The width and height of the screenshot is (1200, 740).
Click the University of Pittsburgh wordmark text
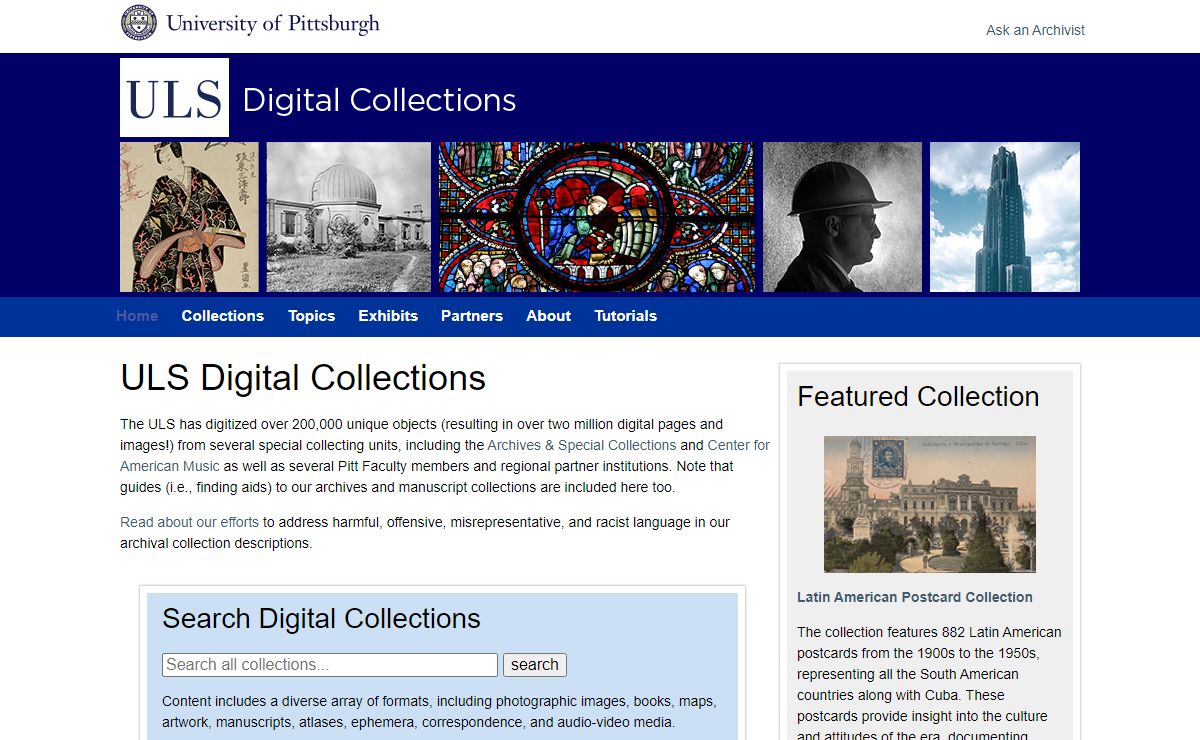[x=273, y=23]
